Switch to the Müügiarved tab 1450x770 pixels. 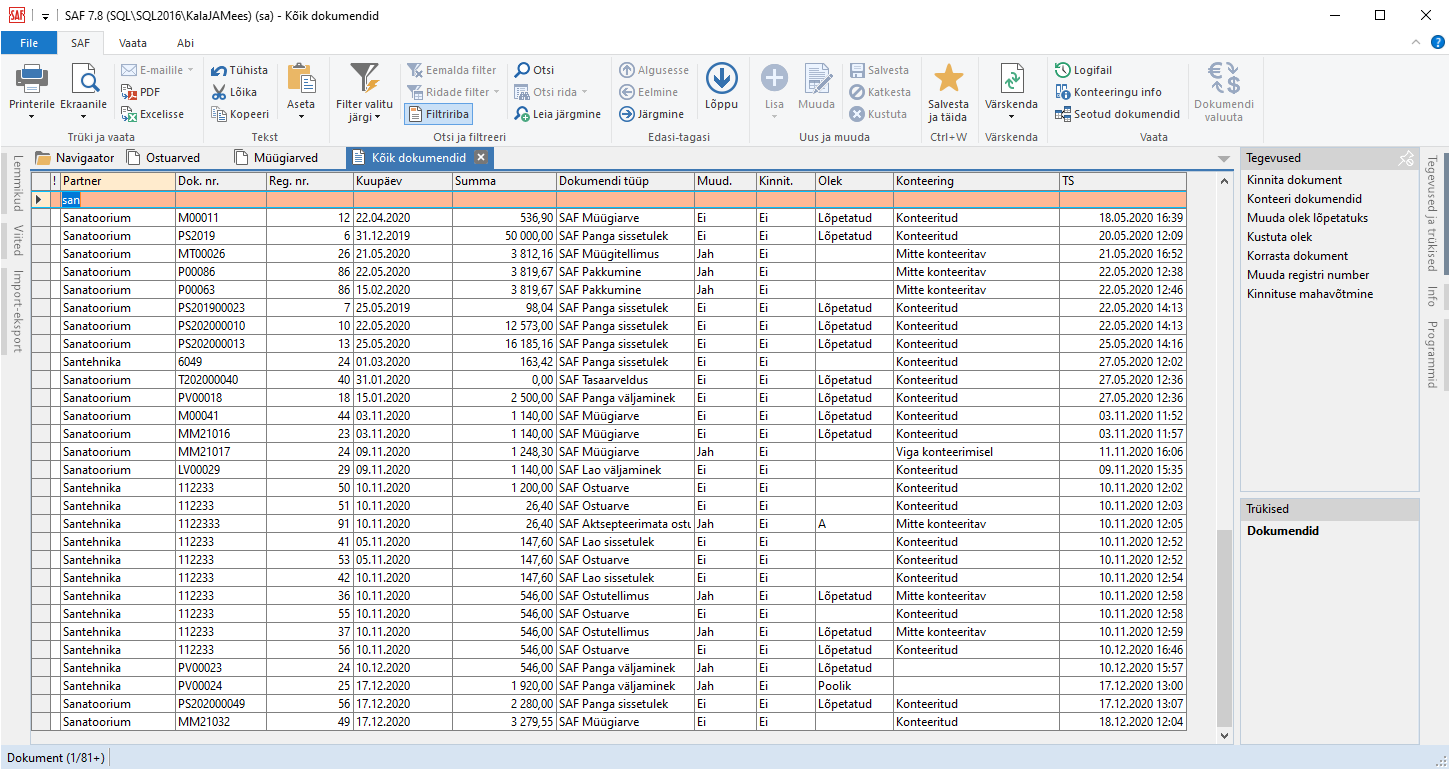click(x=276, y=157)
